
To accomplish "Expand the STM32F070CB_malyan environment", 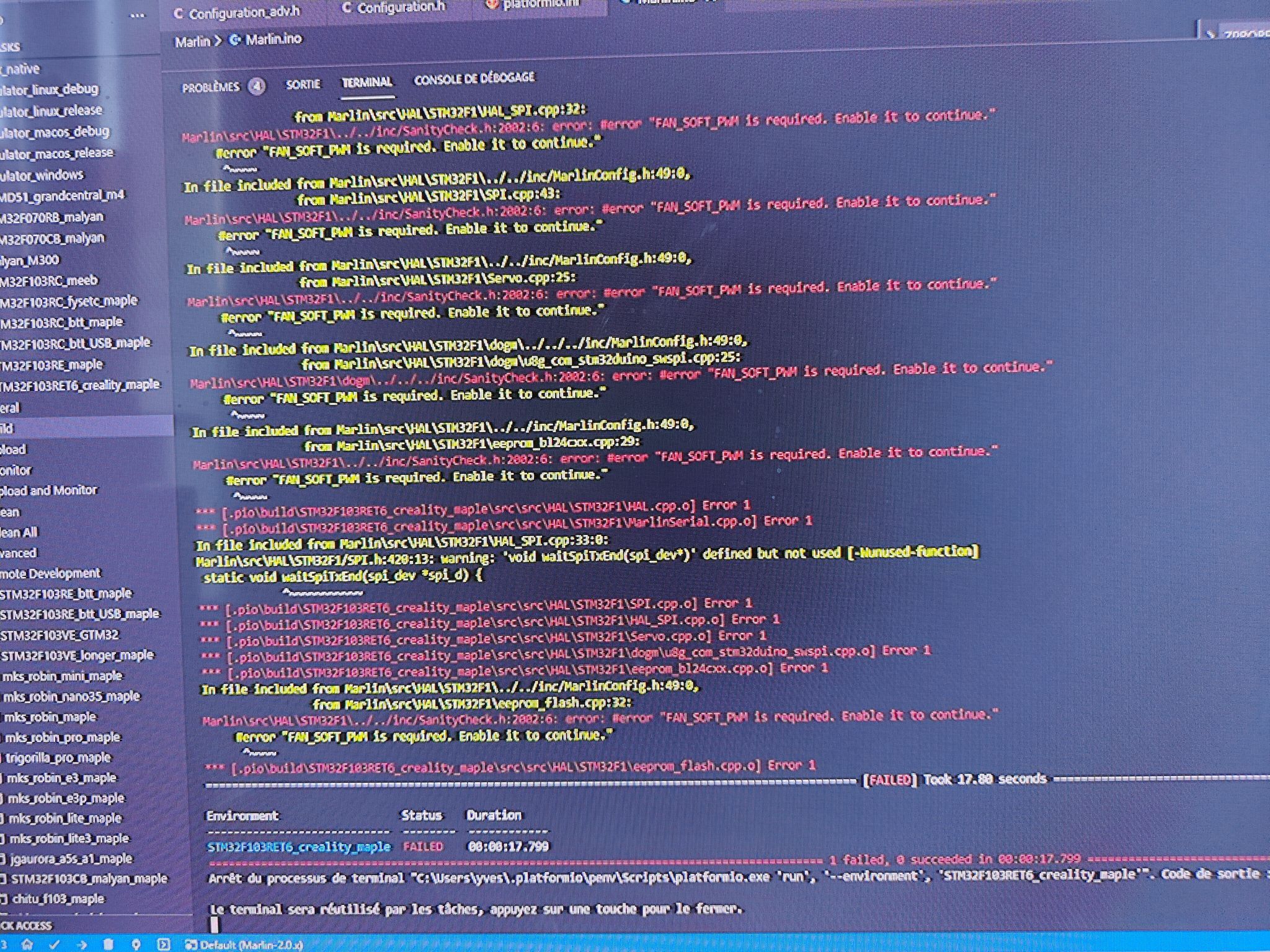I will pos(53,239).
